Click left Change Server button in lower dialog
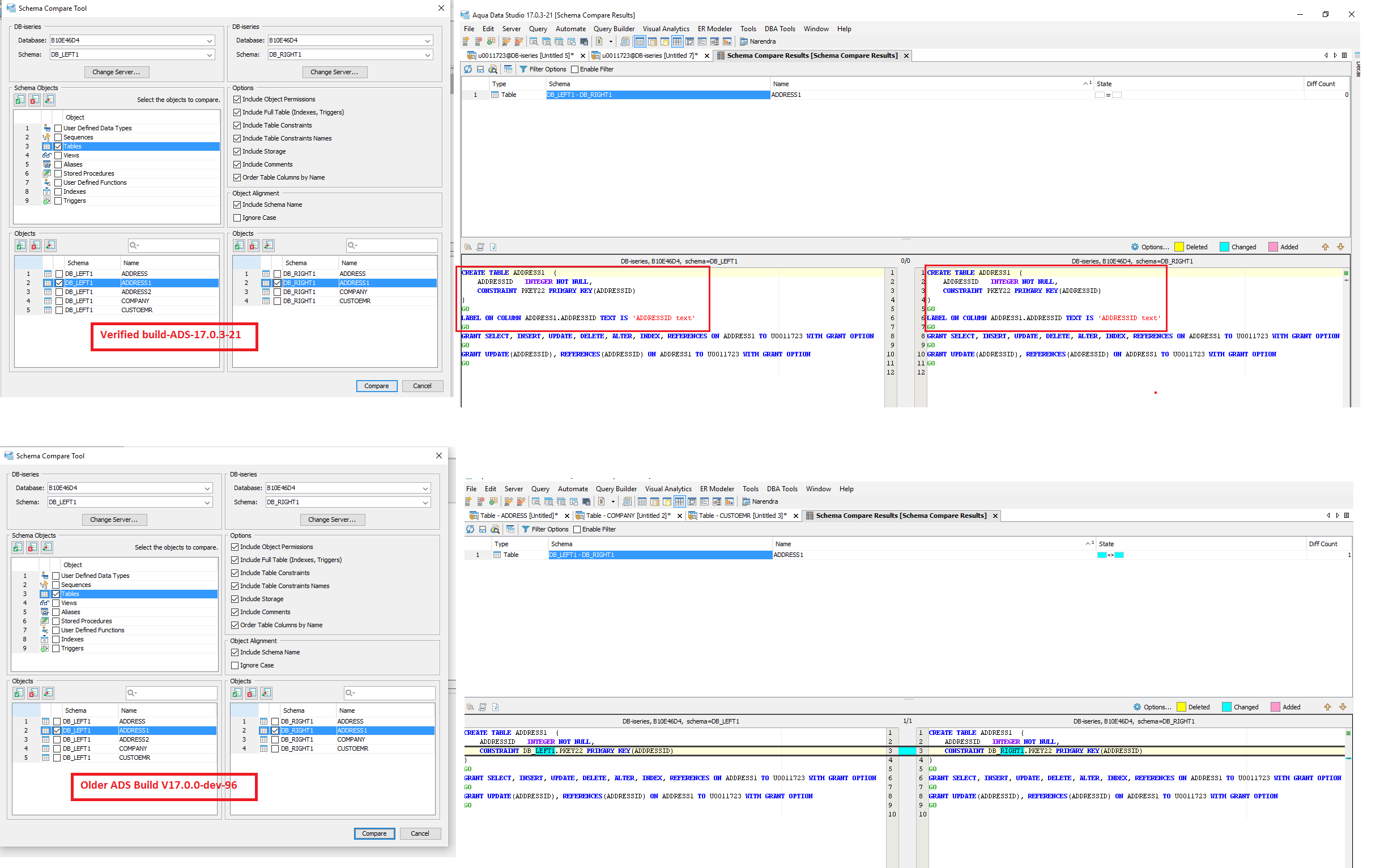Screen dimensions: 1380x868 pos(114,520)
